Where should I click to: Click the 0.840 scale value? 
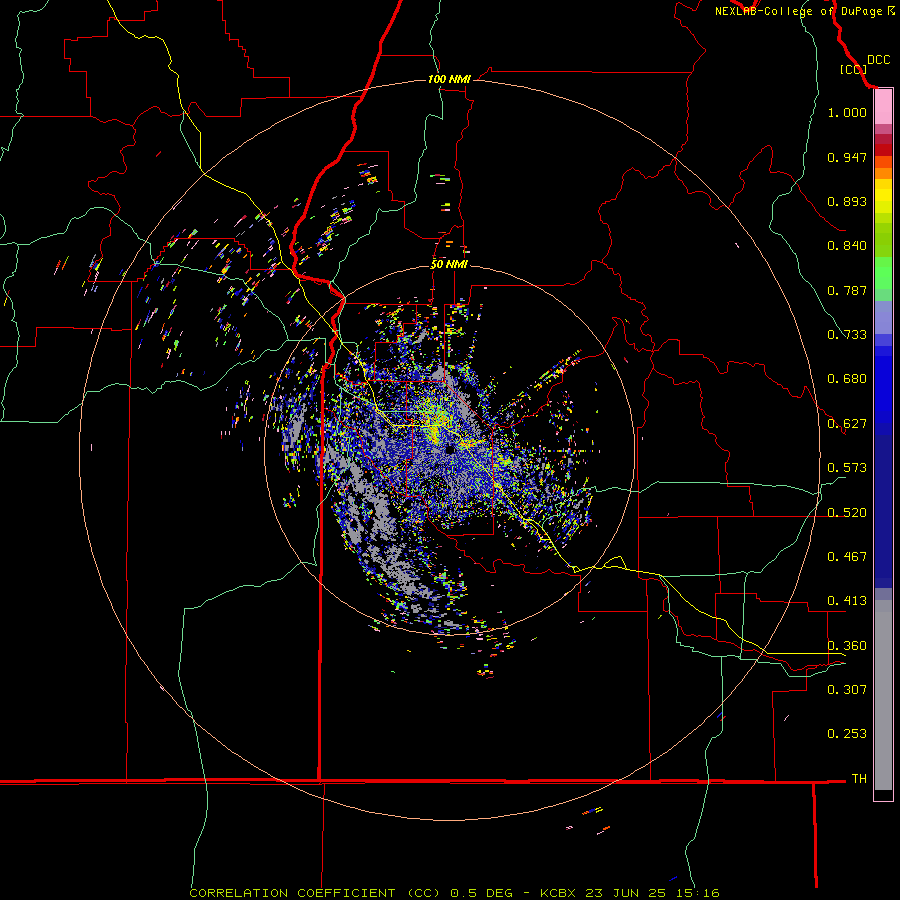(847, 246)
